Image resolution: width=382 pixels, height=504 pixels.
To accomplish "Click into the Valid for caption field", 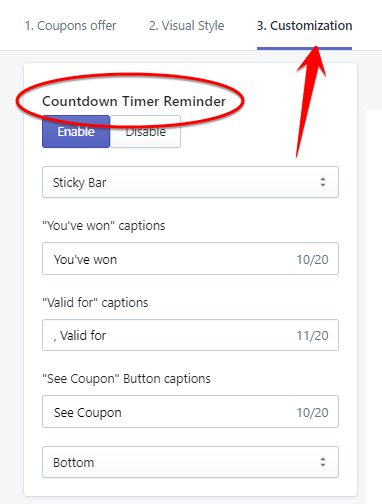I will 190,335.
